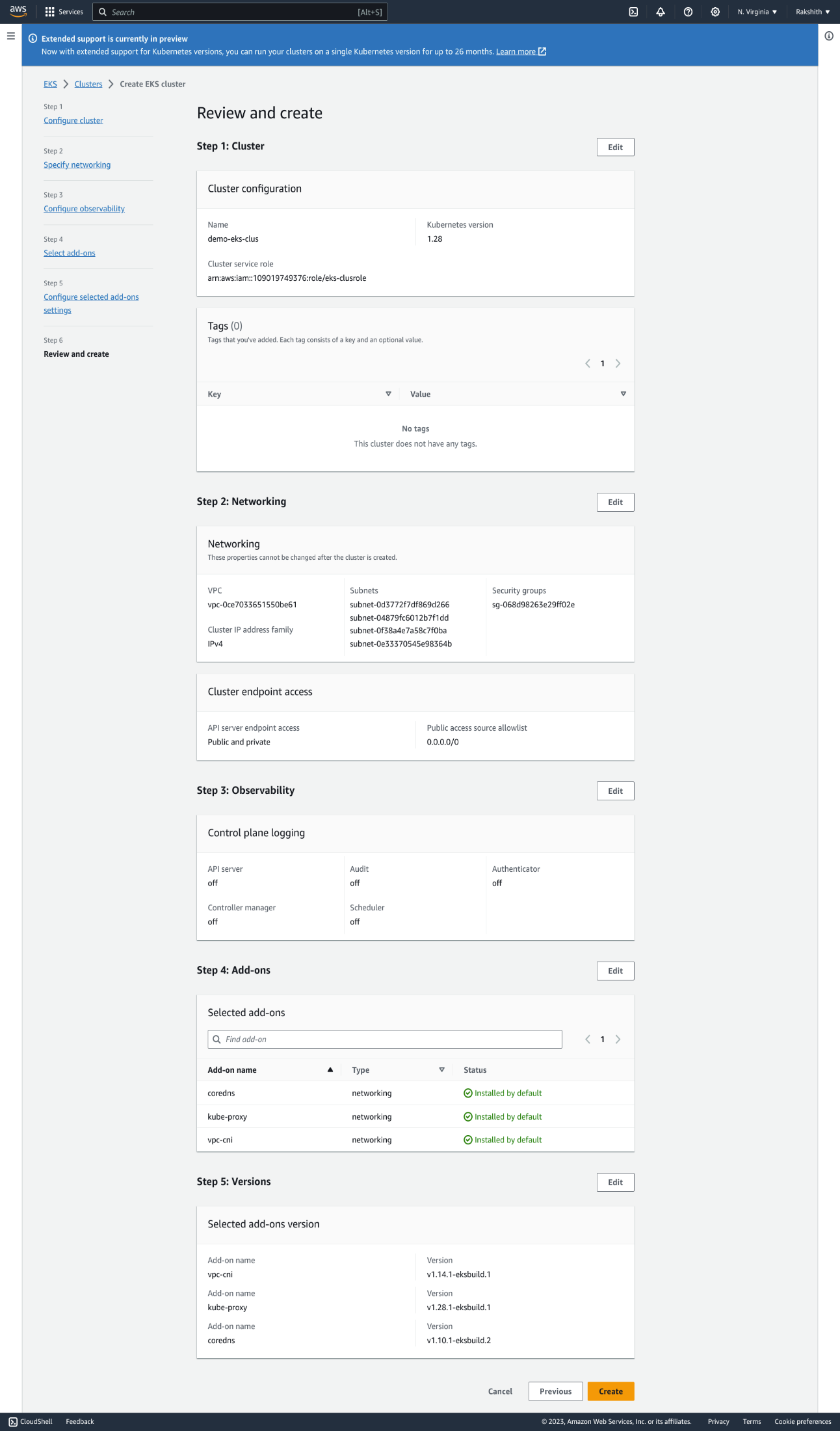Click the VPC ID vpc-0ce7033651550be61
This screenshot has width=840, height=1431.
click(252, 605)
